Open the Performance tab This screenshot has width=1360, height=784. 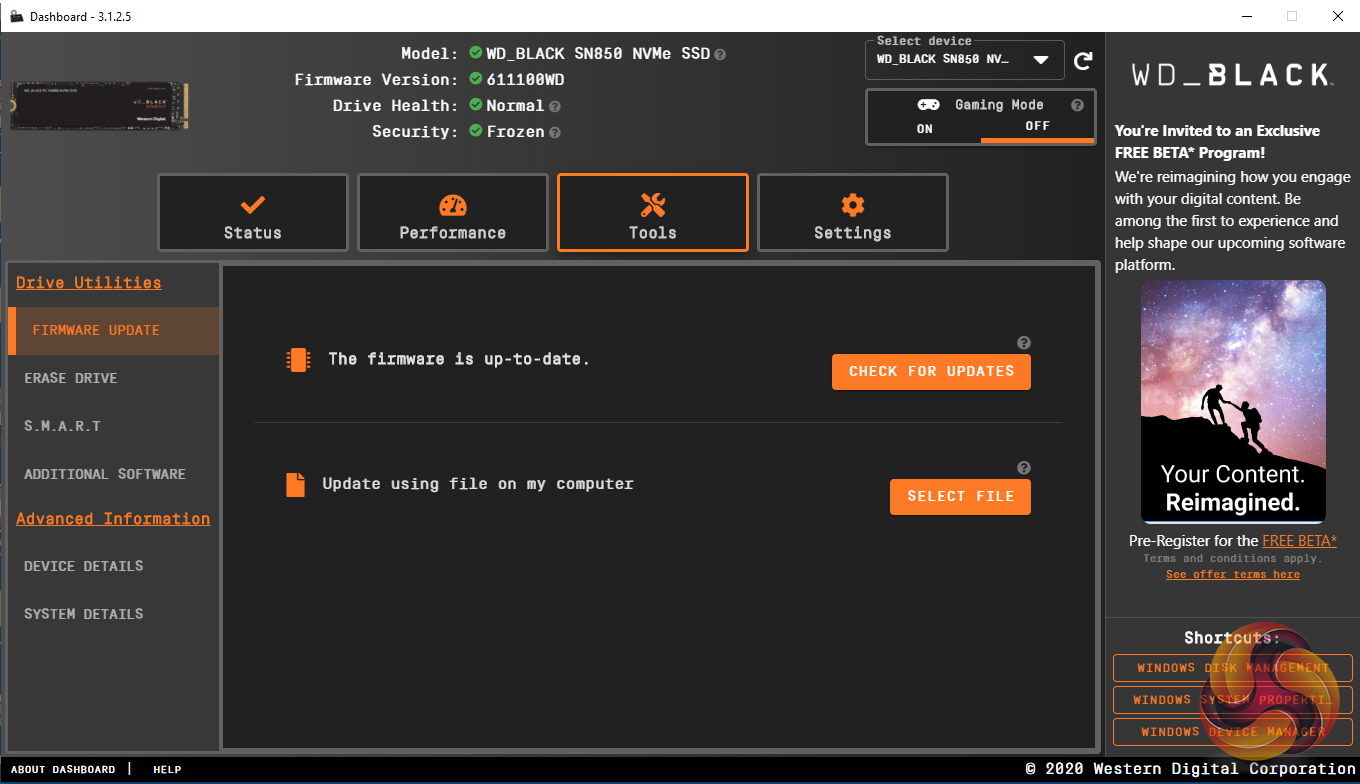453,213
